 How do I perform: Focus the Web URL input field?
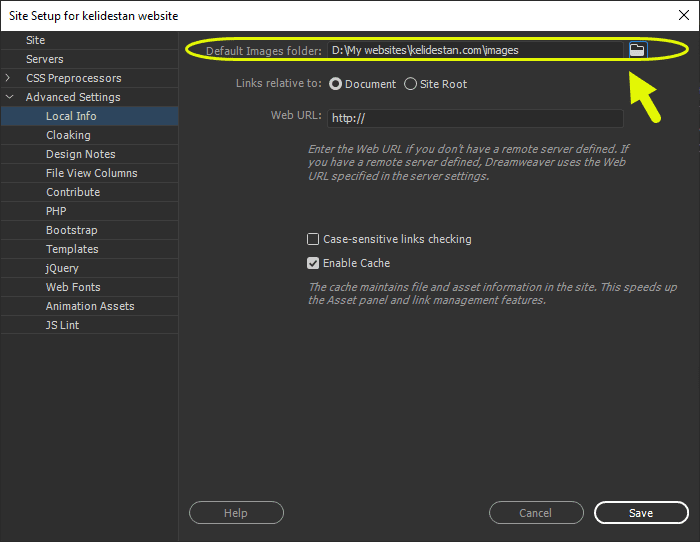point(475,118)
